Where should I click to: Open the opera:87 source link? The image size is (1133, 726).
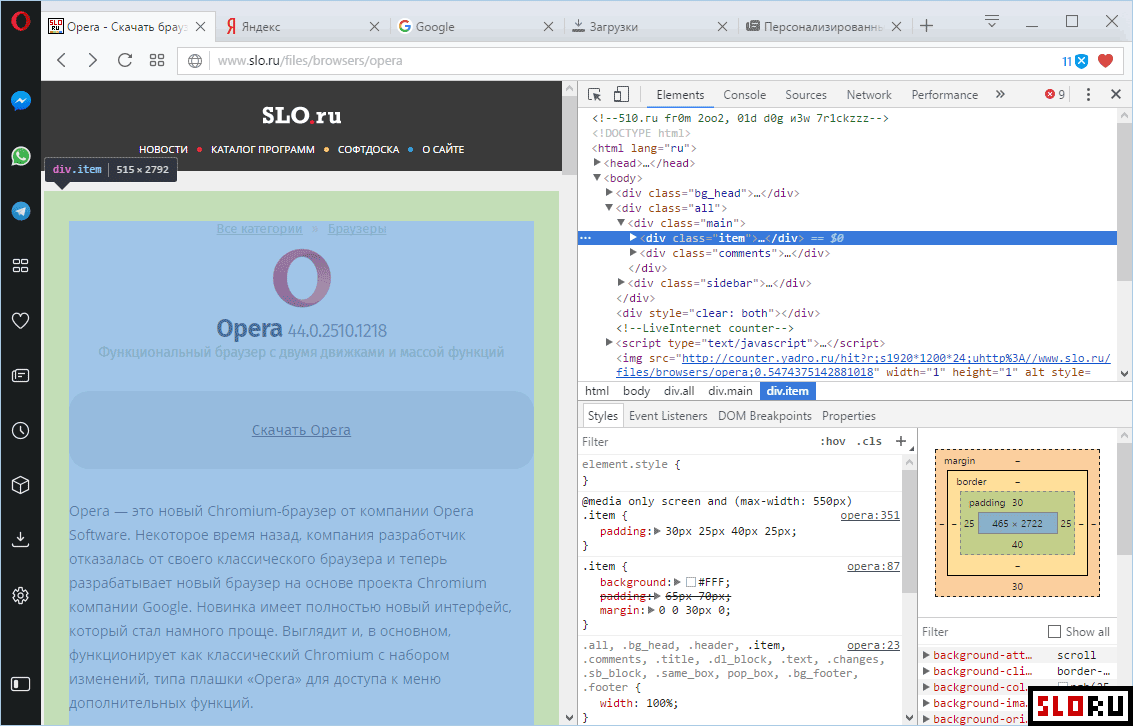874,566
